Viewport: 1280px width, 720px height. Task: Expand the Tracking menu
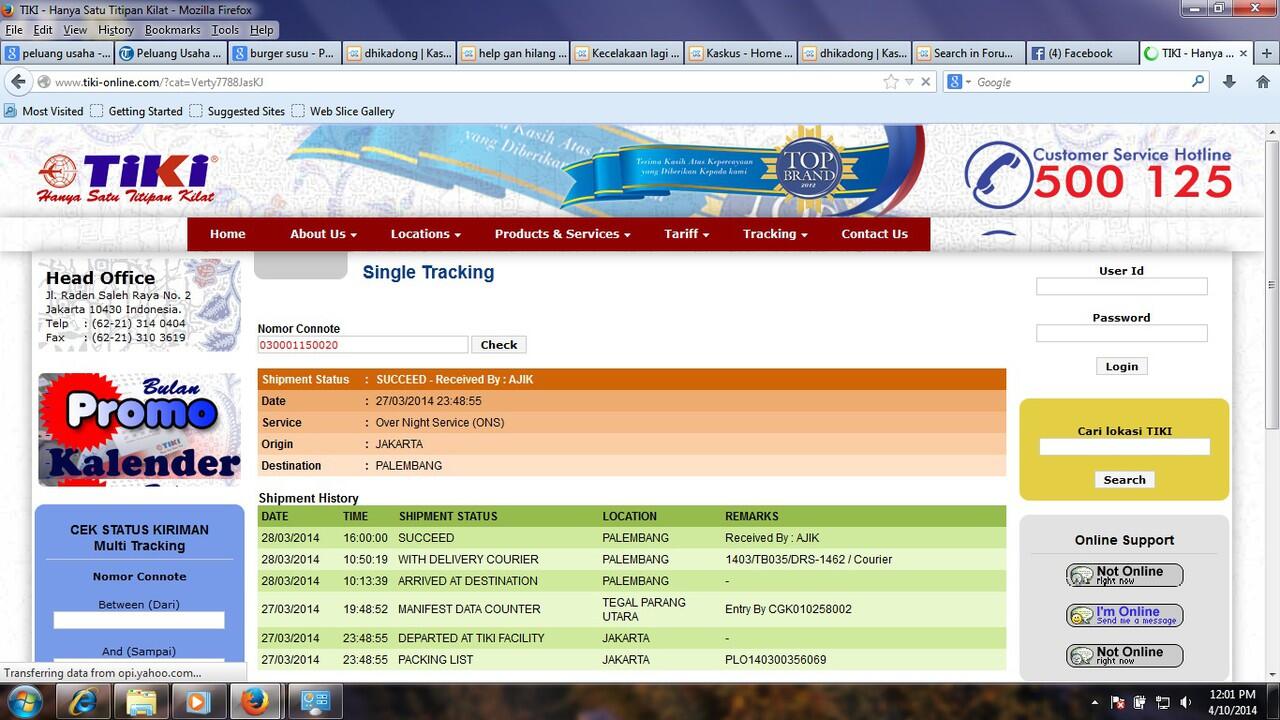tap(774, 234)
